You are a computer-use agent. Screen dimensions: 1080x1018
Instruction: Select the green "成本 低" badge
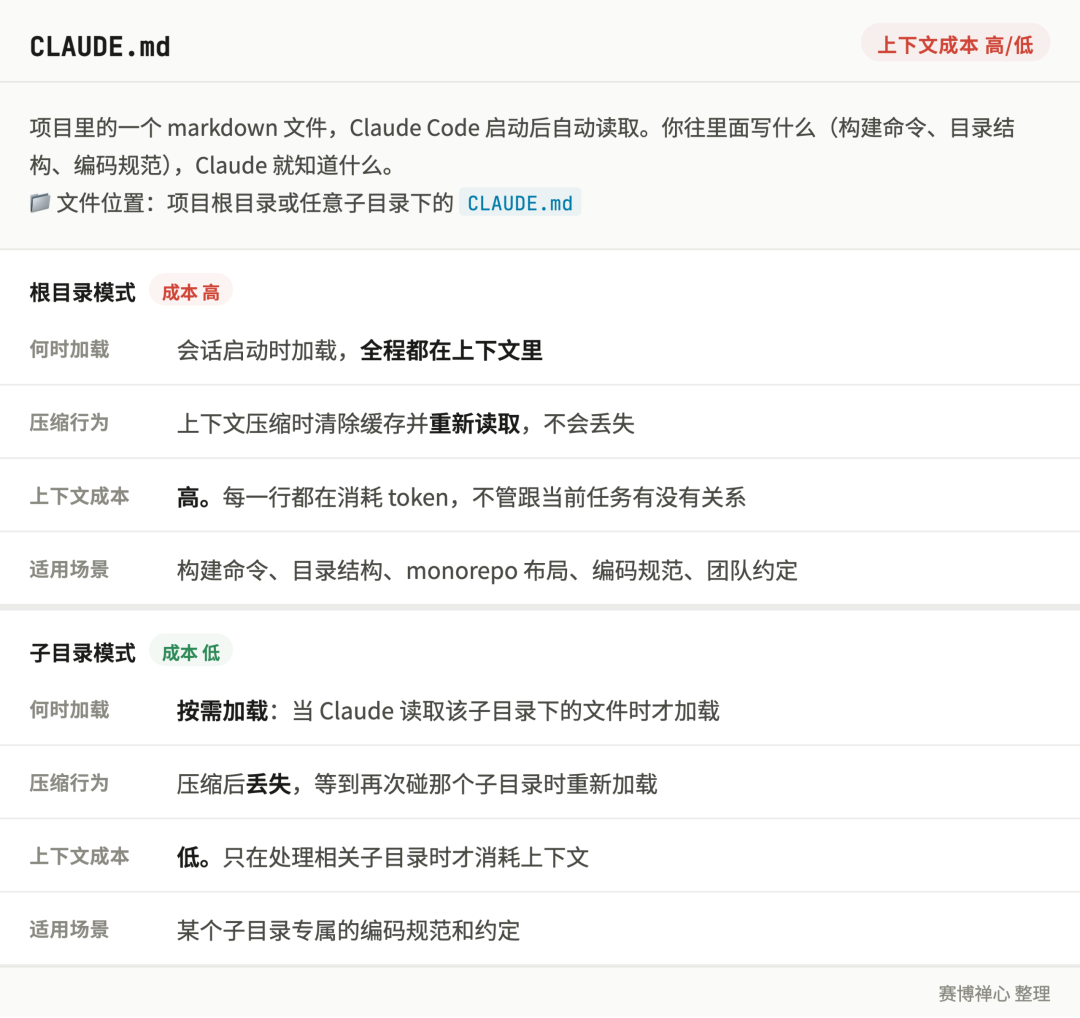[191, 652]
